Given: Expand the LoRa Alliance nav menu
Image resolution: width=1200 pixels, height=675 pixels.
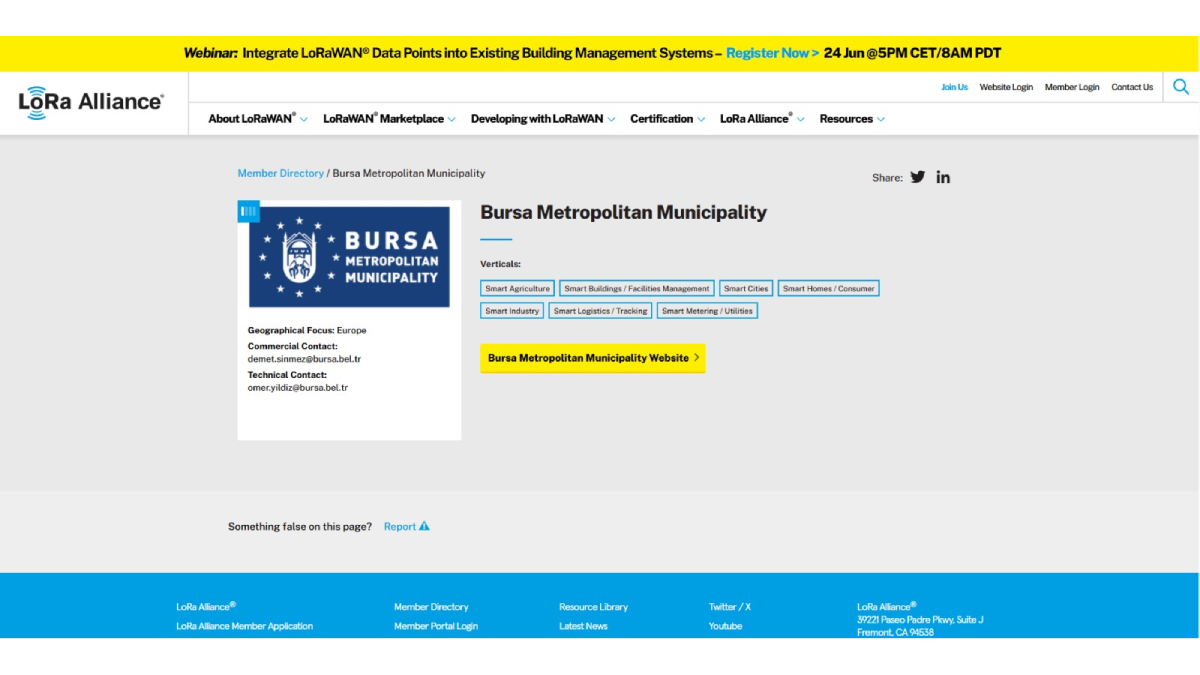Looking at the screenshot, I should (x=761, y=119).
